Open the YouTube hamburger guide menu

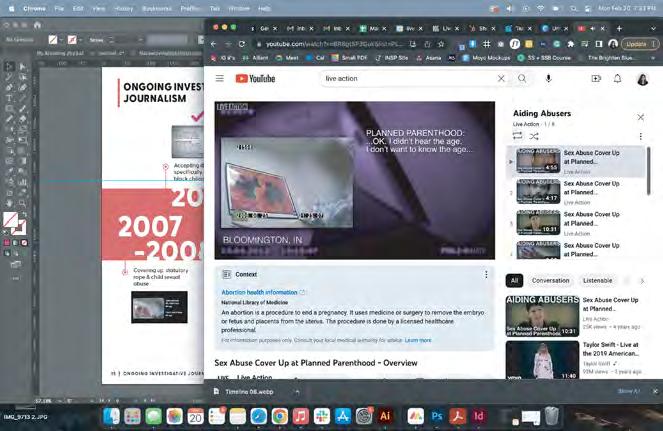(219, 78)
